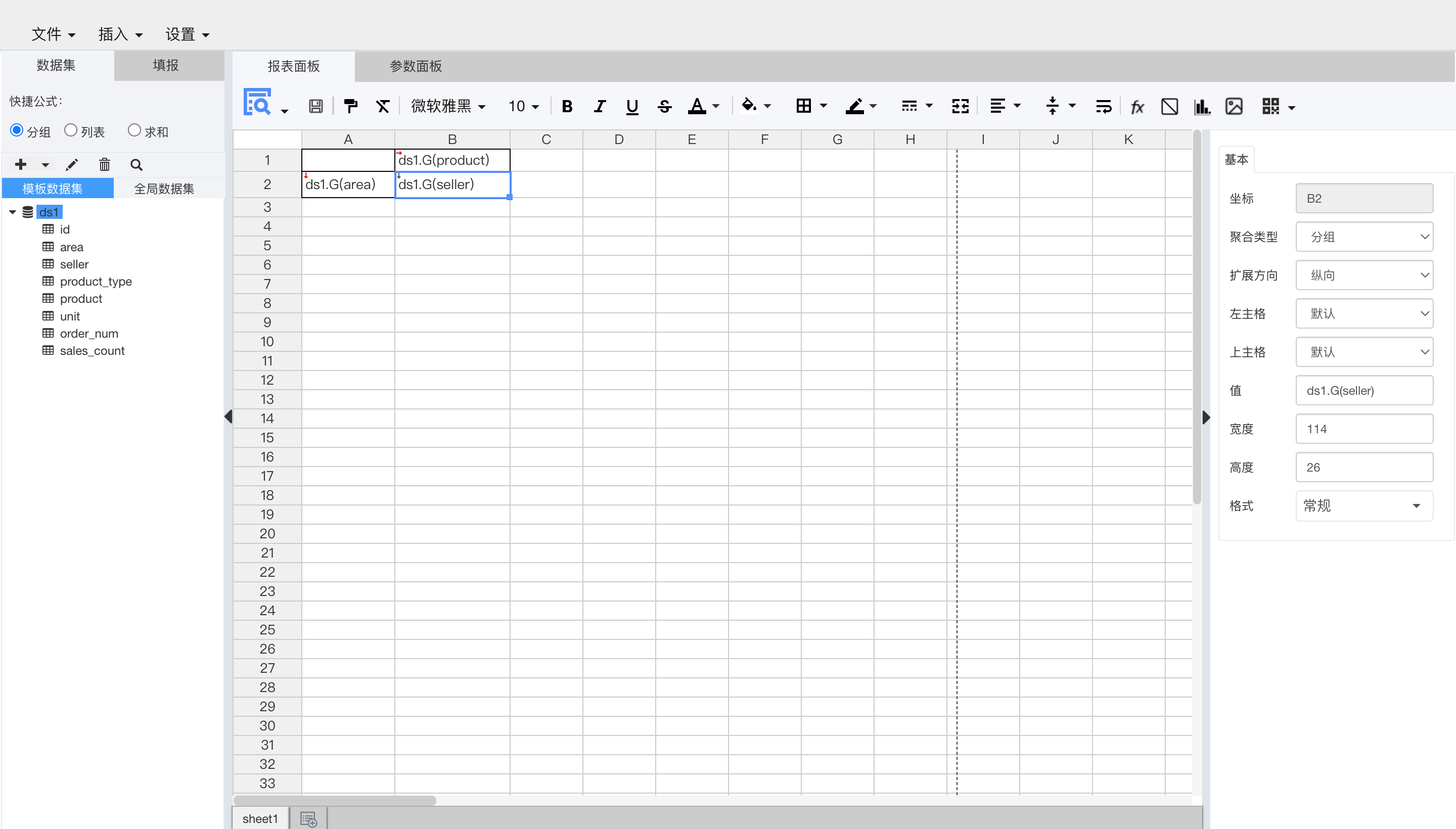Open the preview options dropdown arrow
The width and height of the screenshot is (1456, 829).
(x=285, y=111)
